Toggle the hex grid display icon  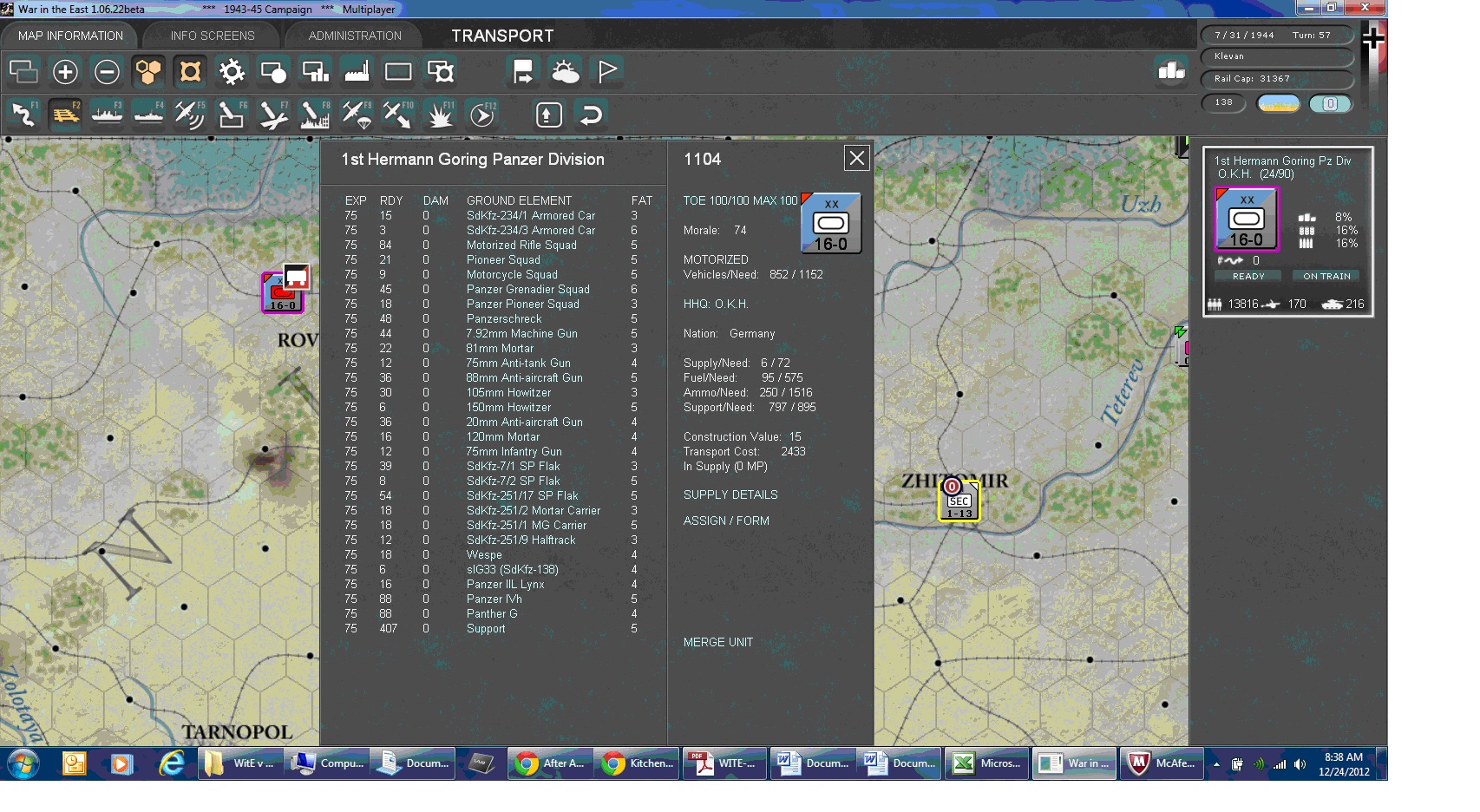tap(148, 72)
